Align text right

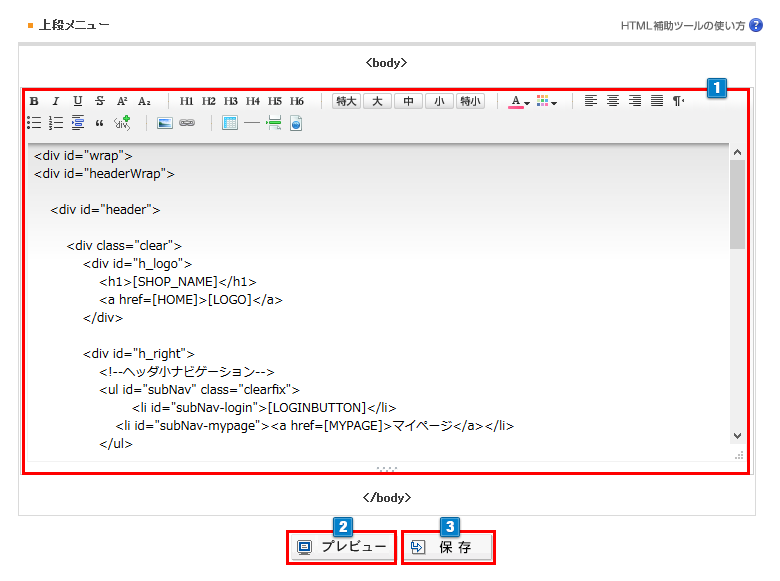(635, 101)
